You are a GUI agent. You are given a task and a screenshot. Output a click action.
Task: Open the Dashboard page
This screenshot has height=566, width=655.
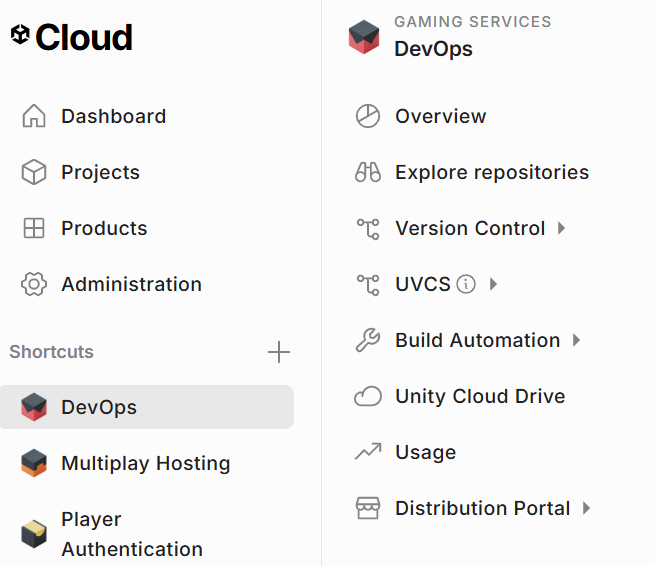click(114, 116)
